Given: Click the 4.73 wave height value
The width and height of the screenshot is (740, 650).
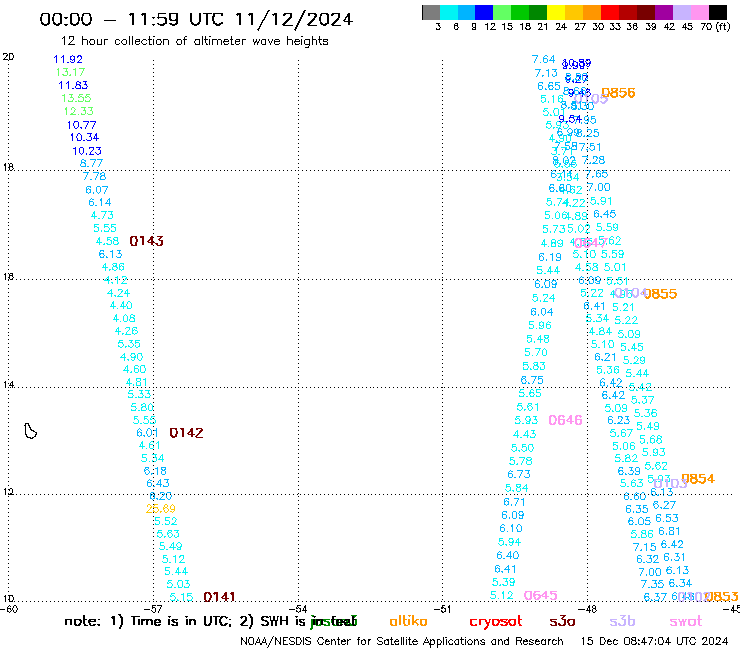Looking at the screenshot, I should click(x=102, y=215).
